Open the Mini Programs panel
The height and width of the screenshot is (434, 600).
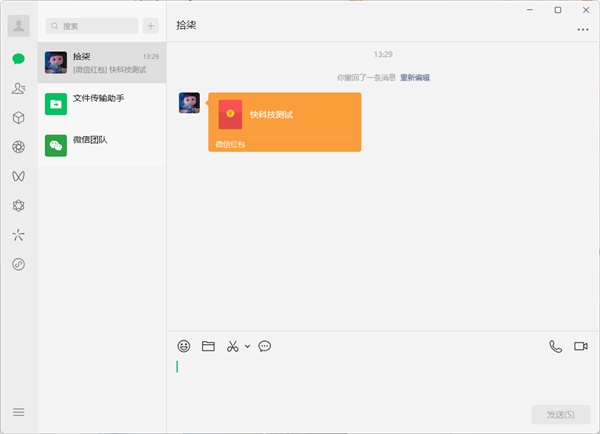pos(18,264)
